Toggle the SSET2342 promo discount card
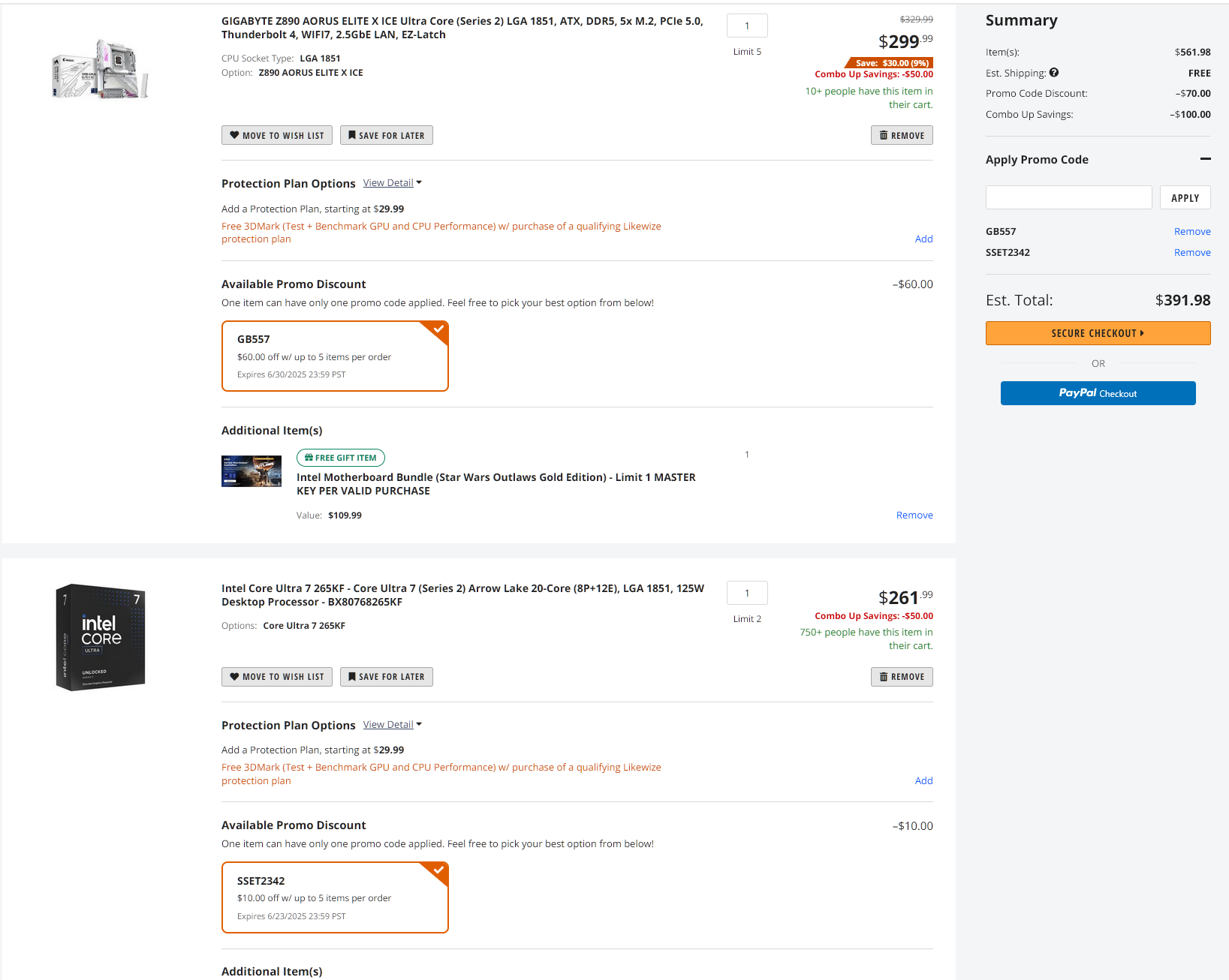The height and width of the screenshot is (980, 1229). (335, 897)
